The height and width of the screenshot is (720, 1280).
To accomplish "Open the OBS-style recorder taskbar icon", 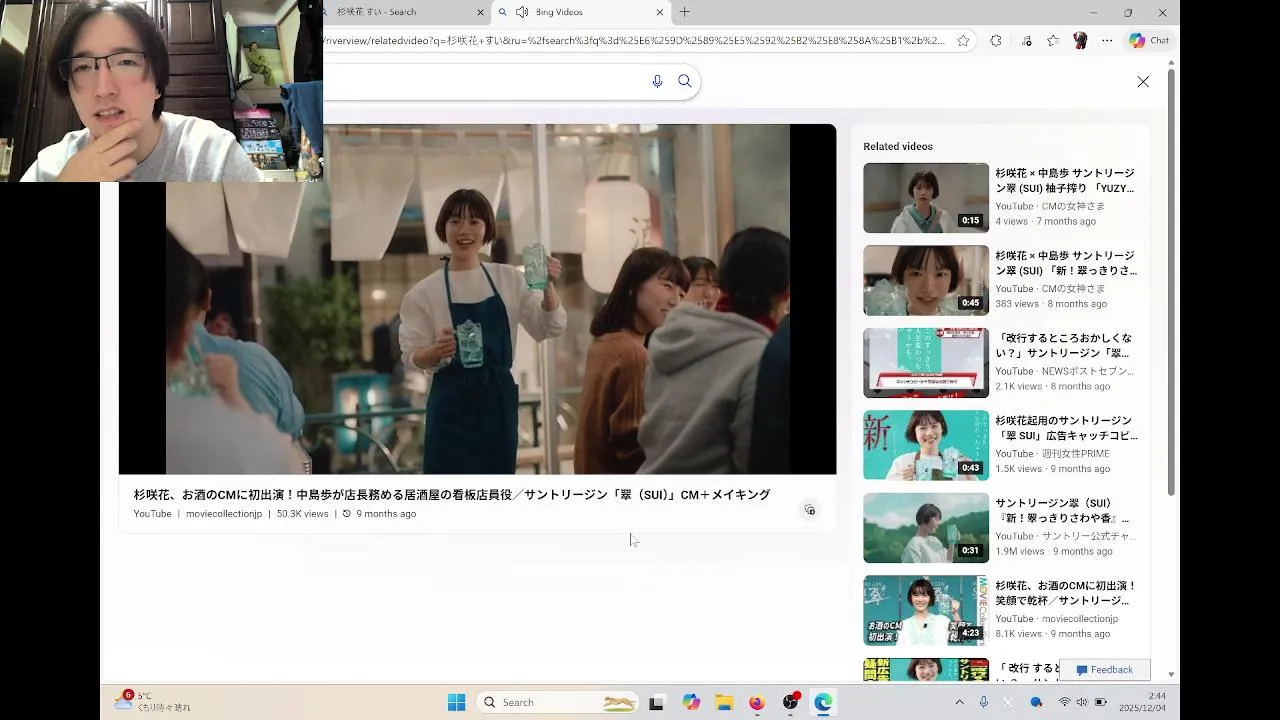I will tap(790, 702).
